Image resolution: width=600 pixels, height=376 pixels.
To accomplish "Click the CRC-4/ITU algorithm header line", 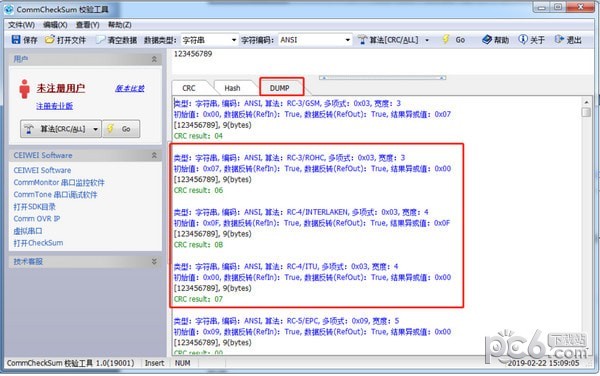I will (x=286, y=266).
